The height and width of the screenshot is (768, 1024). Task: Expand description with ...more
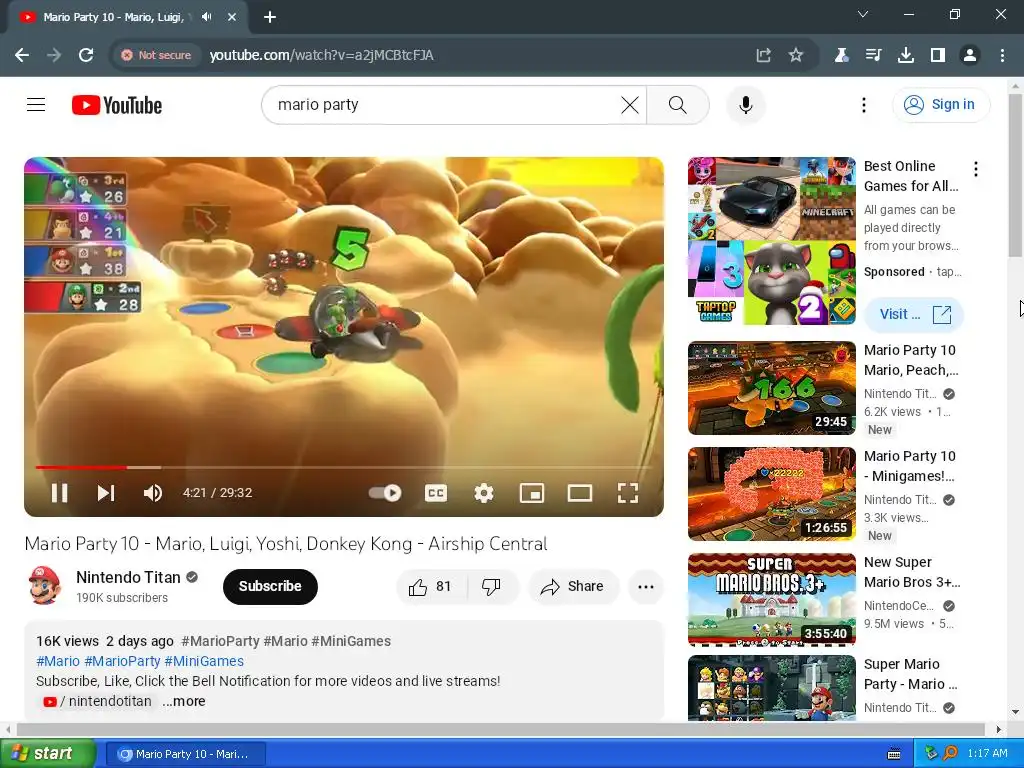tap(184, 701)
